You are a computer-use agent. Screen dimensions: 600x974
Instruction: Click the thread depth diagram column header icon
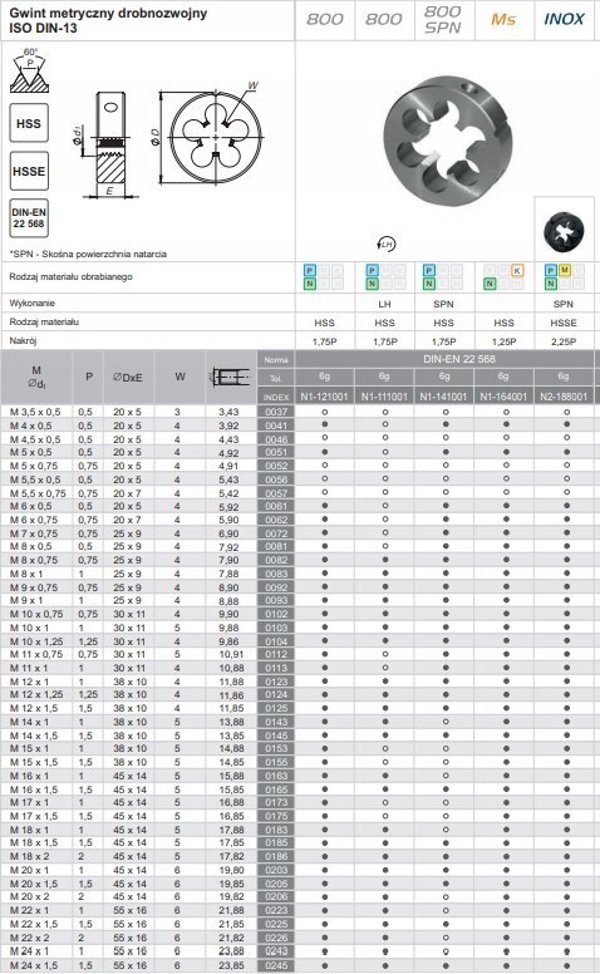[230, 377]
